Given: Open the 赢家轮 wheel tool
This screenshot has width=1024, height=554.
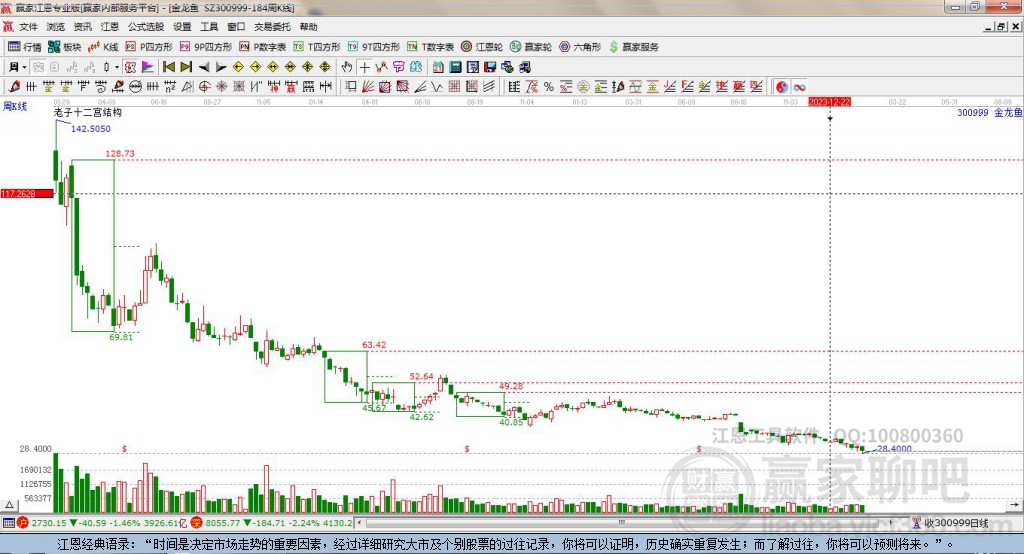Looking at the screenshot, I should click(531, 47).
